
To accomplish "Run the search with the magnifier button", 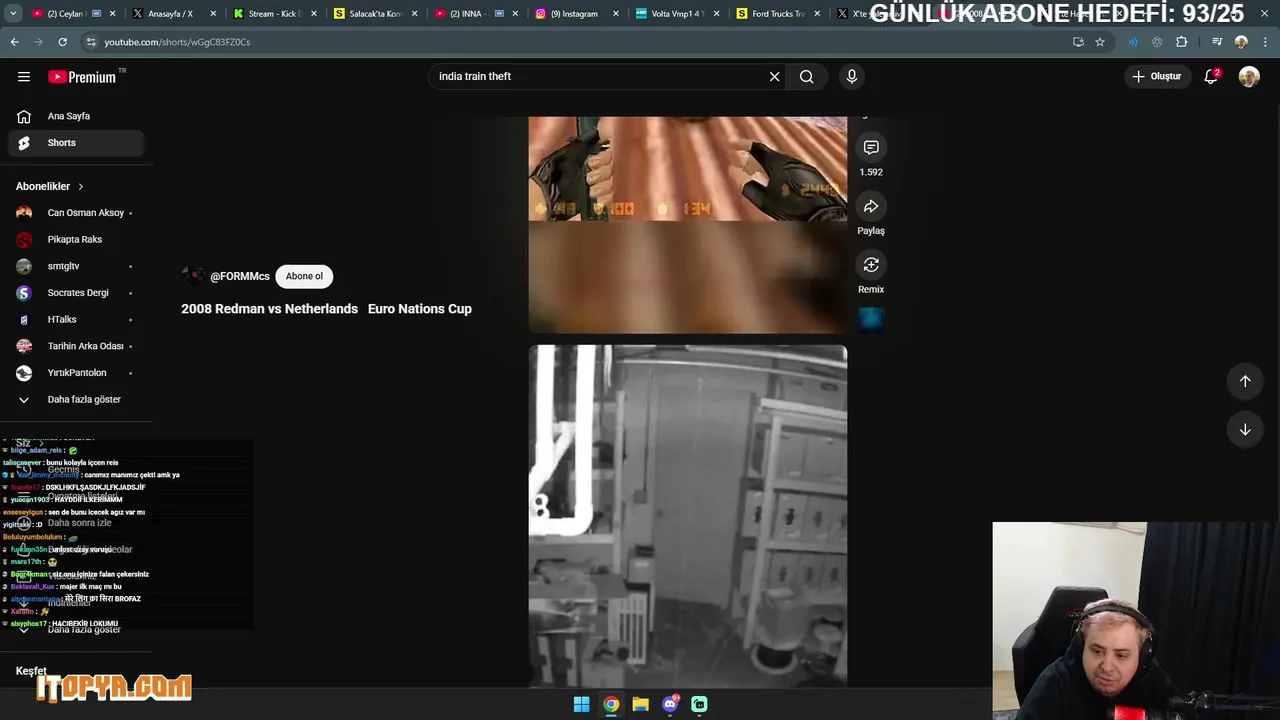I will click(x=806, y=76).
